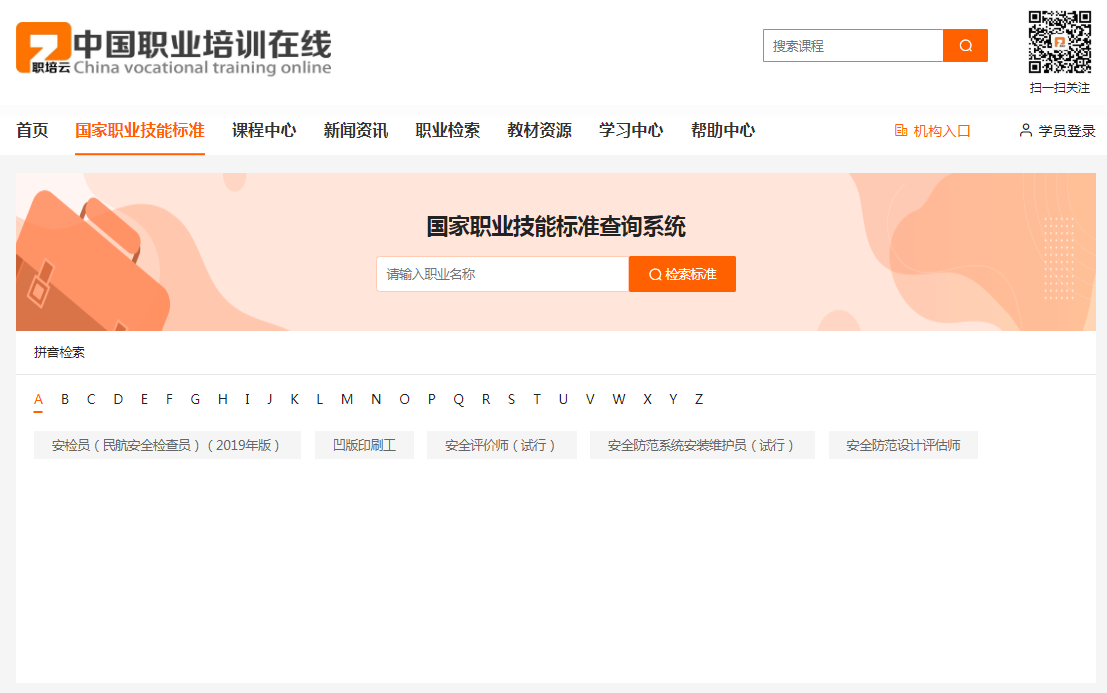The image size is (1107, 693).
Task: Open 新闻资讯 navigation item
Action: click(x=355, y=130)
